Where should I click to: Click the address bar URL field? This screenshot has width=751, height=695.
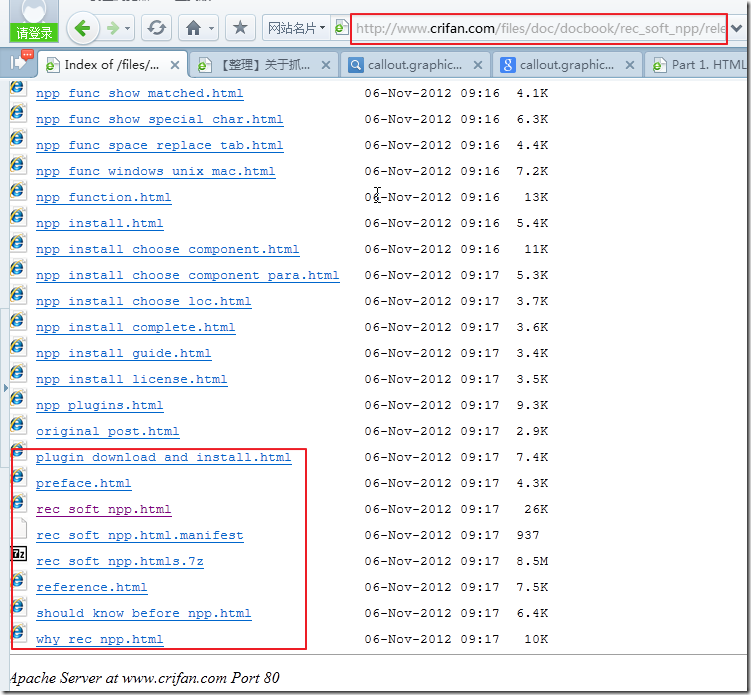[539, 29]
